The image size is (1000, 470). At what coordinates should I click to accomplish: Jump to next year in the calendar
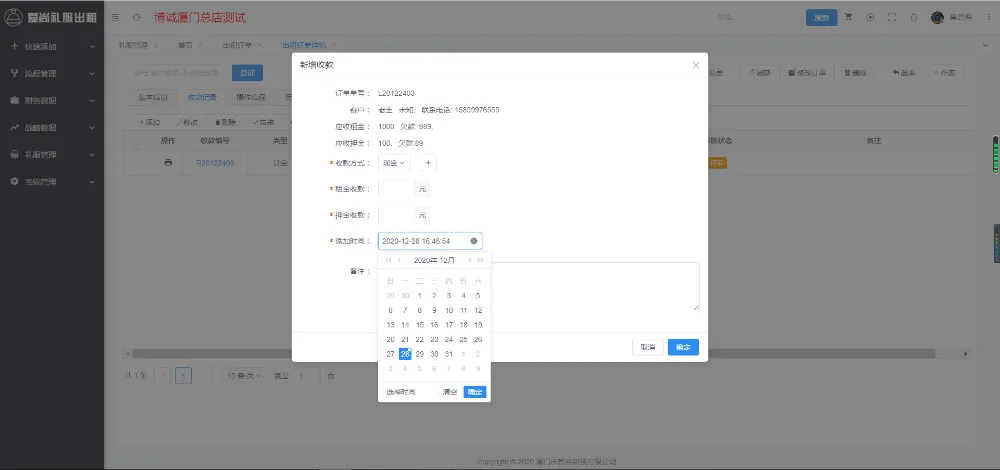click(481, 260)
